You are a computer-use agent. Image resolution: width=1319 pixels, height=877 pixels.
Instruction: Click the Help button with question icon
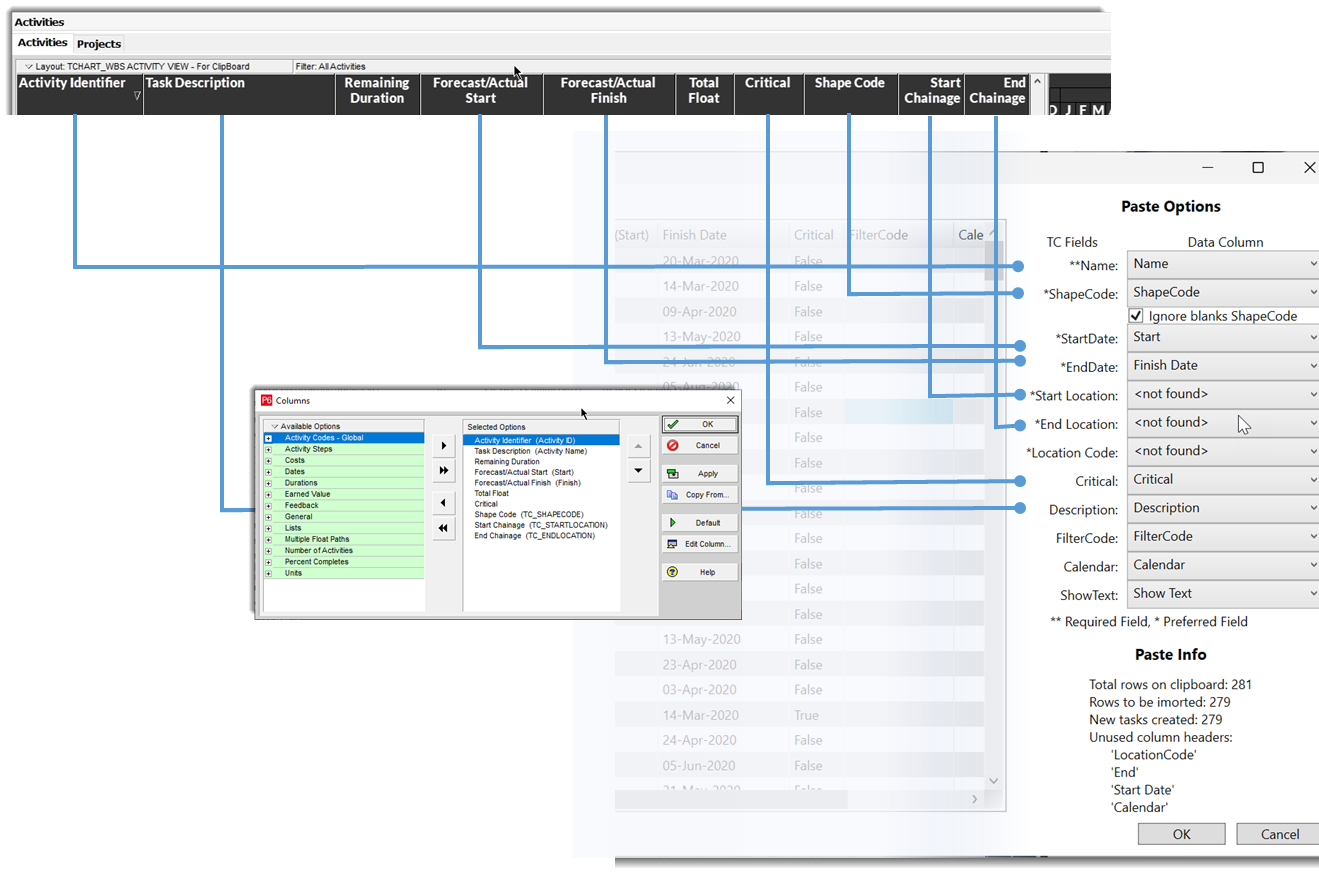[x=699, y=572]
